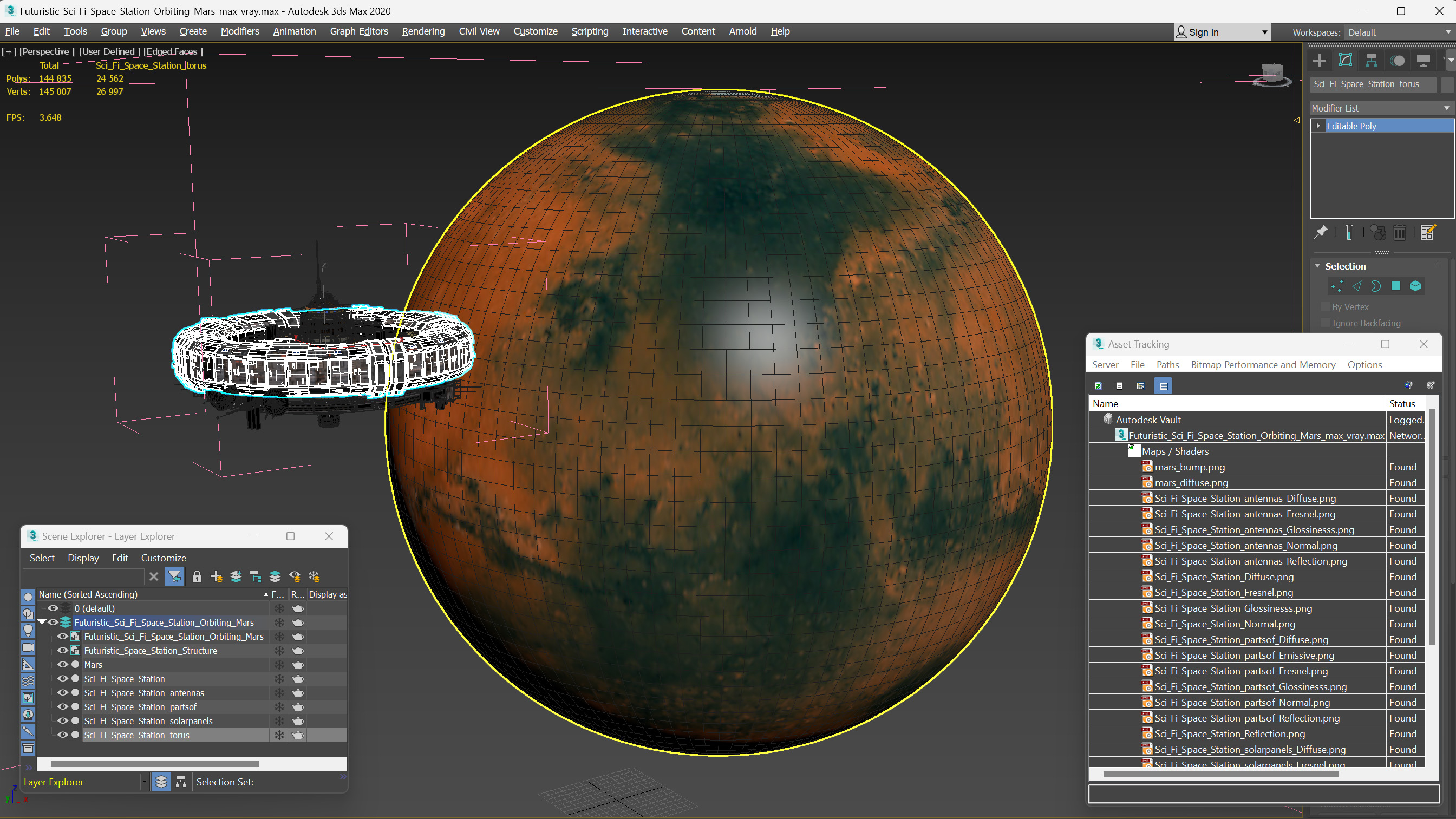
Task: Collapse Futuristic_Sci_Fi_Space_Station_Orbiting_Mars layer
Action: pos(42,622)
